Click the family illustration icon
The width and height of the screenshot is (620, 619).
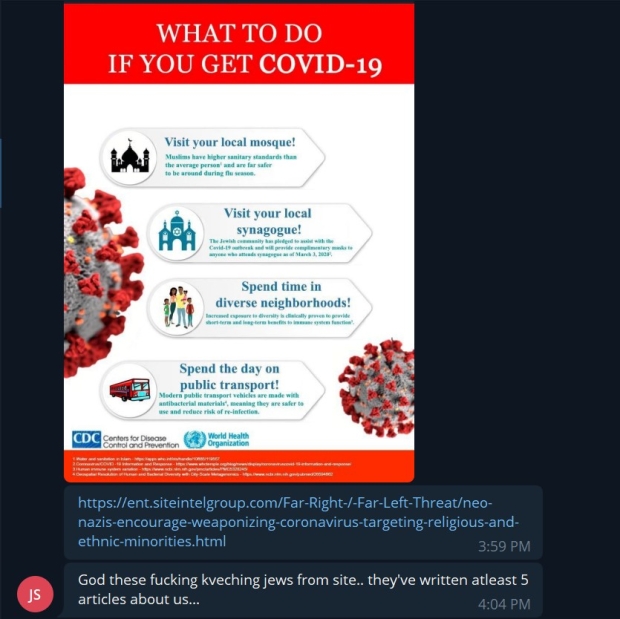point(179,307)
